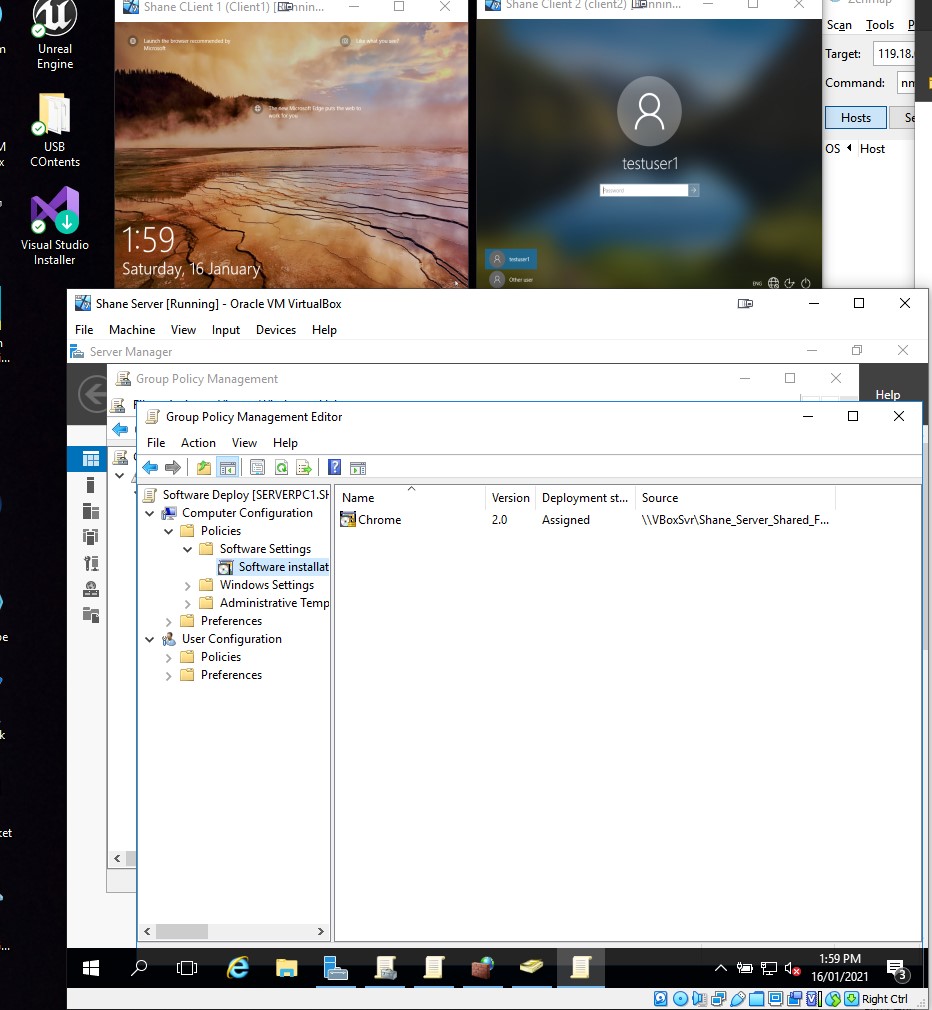The image size is (932, 1010).
Task: Expand the Administrative Templates node
Action: tap(187, 604)
